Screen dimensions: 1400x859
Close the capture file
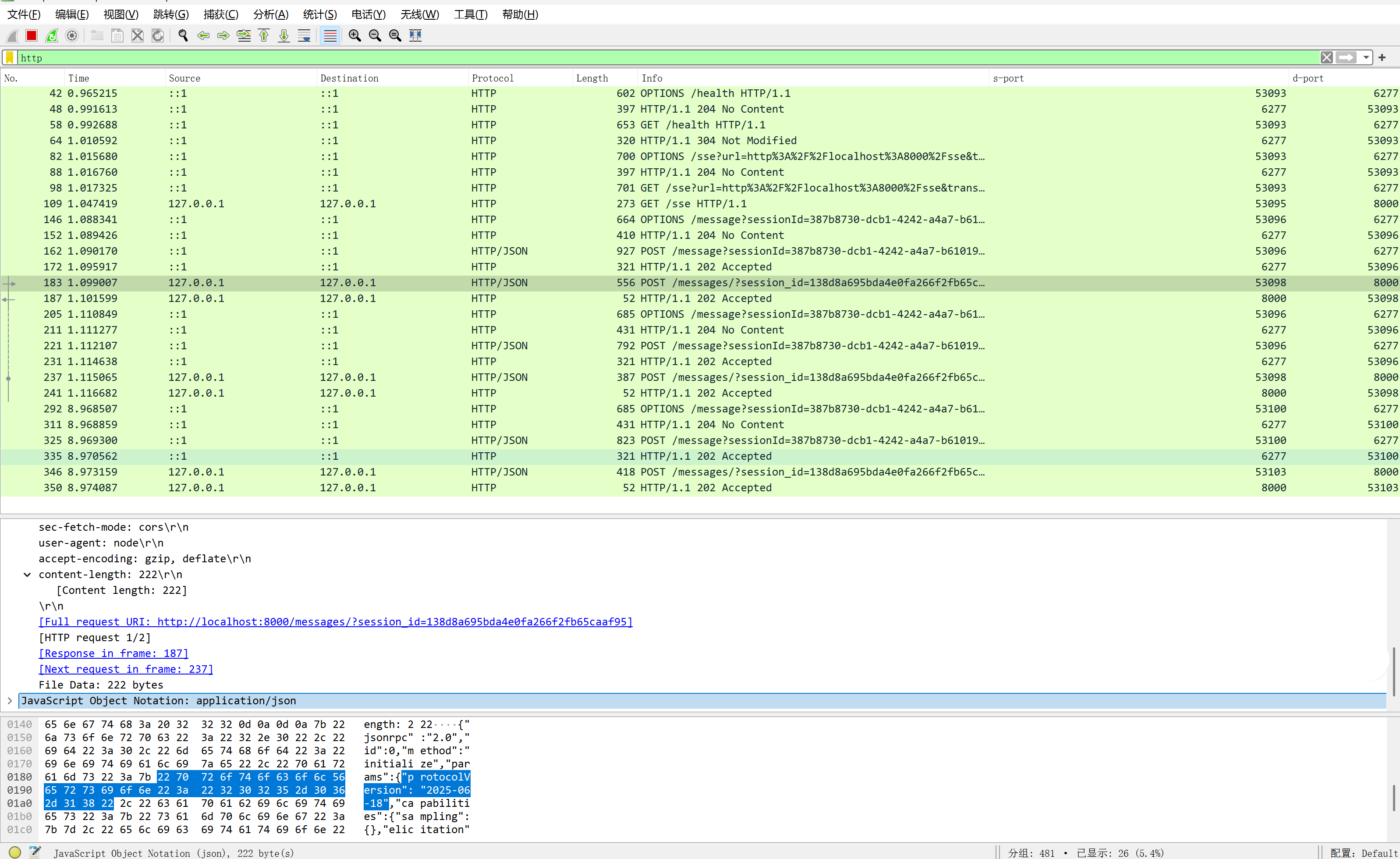138,36
